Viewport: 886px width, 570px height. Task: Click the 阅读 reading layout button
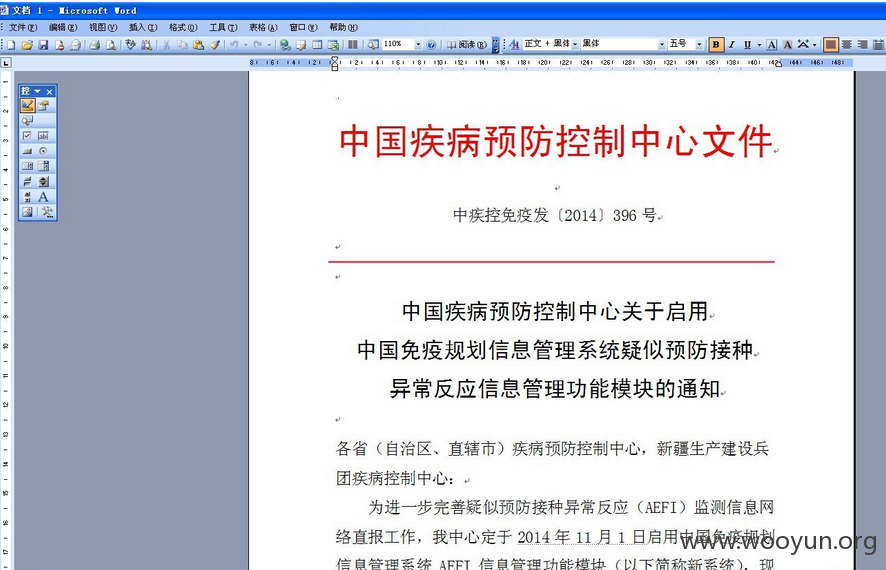(x=467, y=45)
